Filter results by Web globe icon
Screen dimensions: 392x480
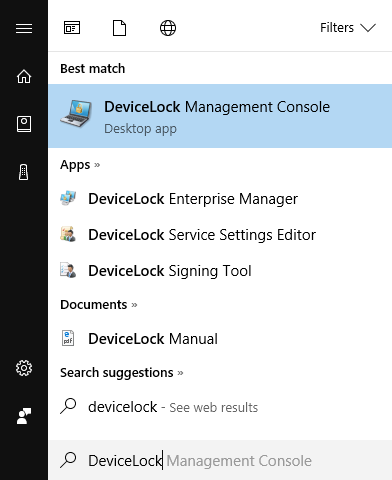point(168,28)
